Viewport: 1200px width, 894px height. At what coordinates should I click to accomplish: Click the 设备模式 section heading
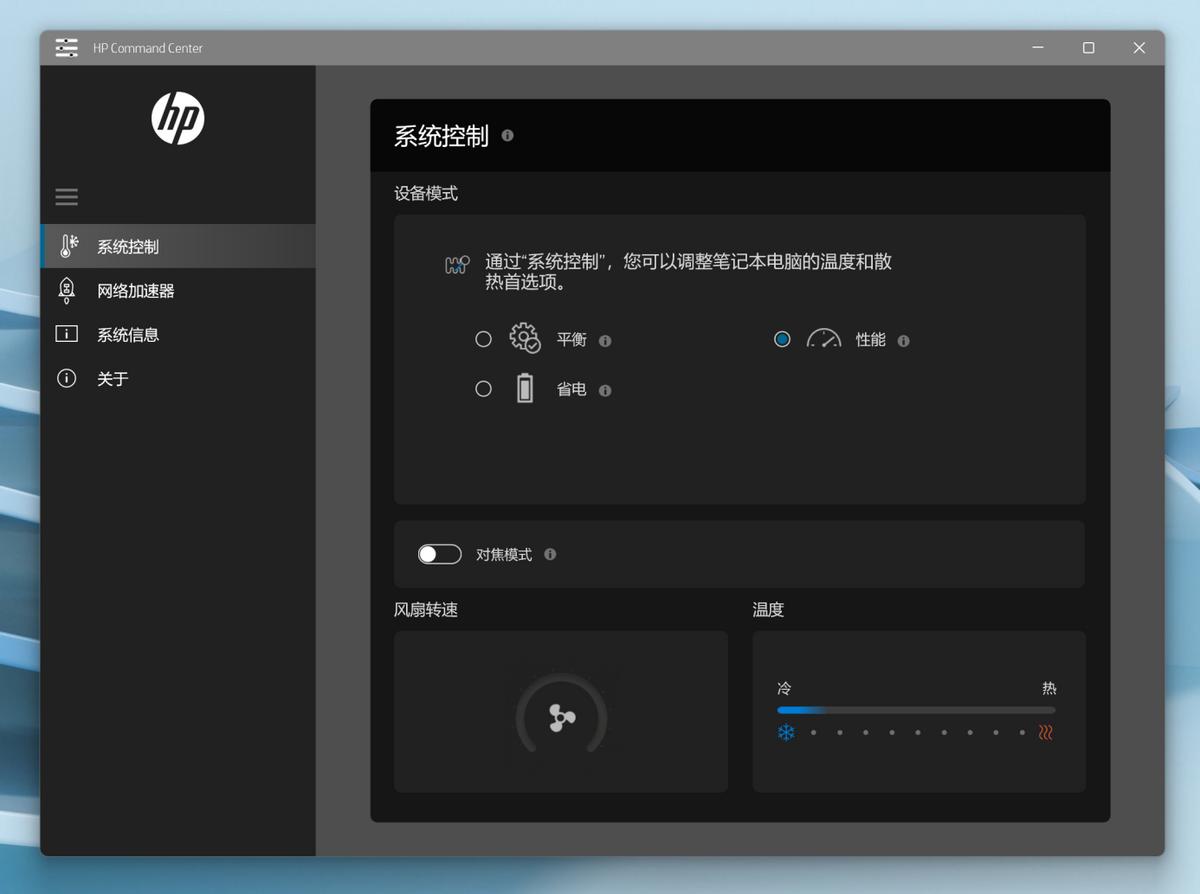(x=426, y=193)
